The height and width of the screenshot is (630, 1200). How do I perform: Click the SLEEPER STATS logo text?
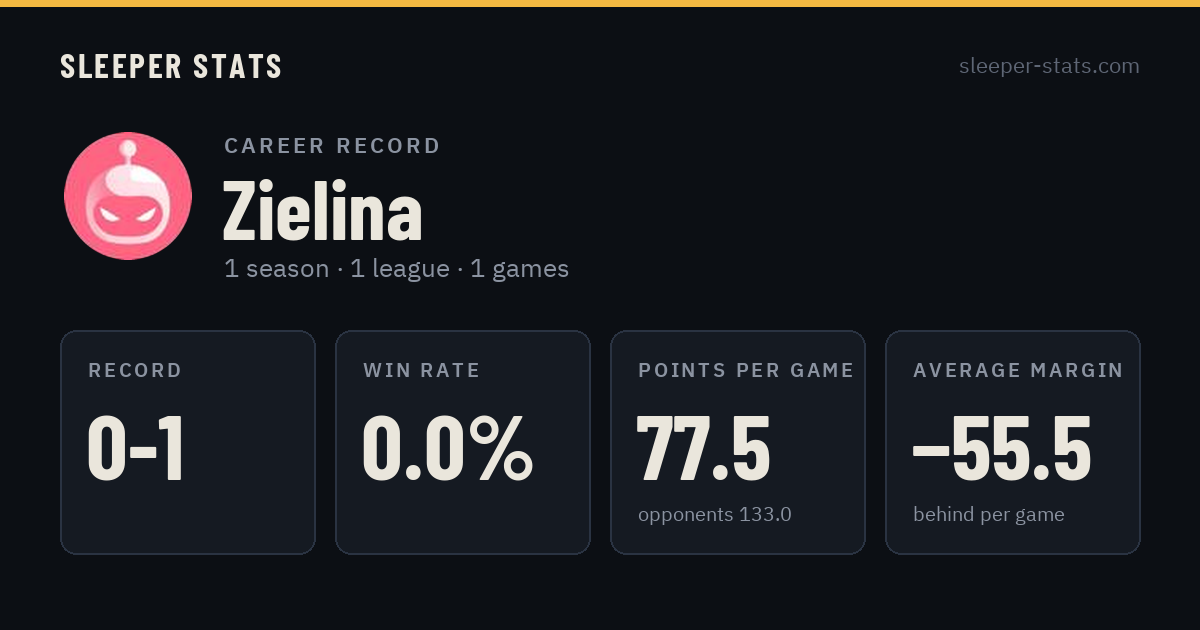tap(171, 66)
